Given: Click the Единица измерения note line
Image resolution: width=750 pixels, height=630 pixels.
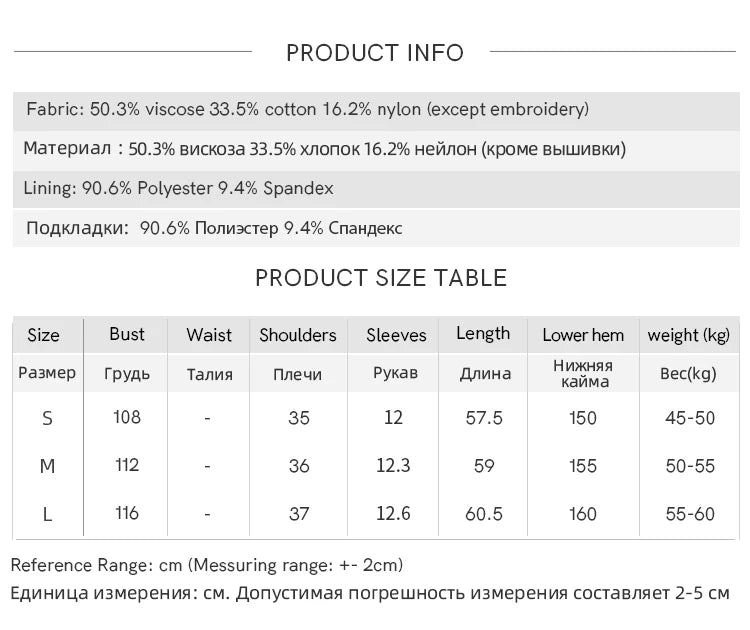Looking at the screenshot, I should pos(370,593).
